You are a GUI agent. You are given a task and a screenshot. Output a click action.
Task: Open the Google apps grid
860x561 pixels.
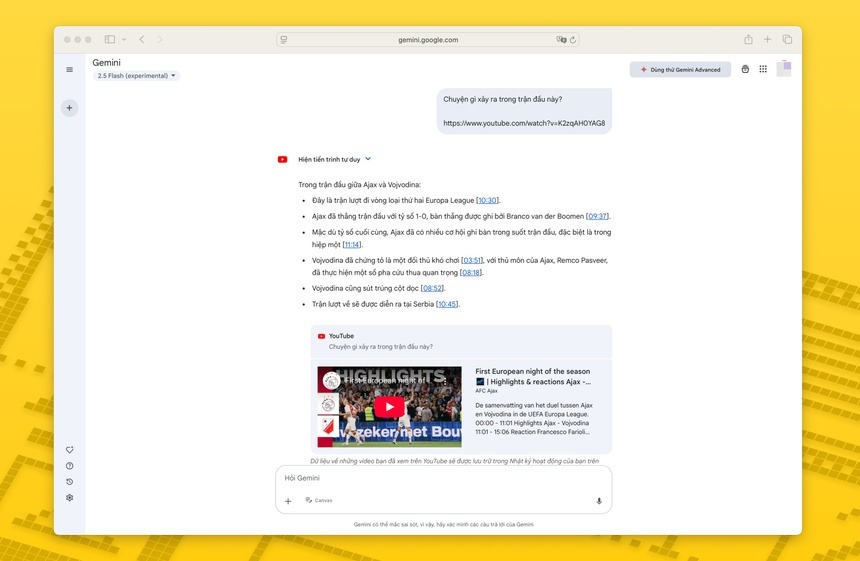[763, 69]
